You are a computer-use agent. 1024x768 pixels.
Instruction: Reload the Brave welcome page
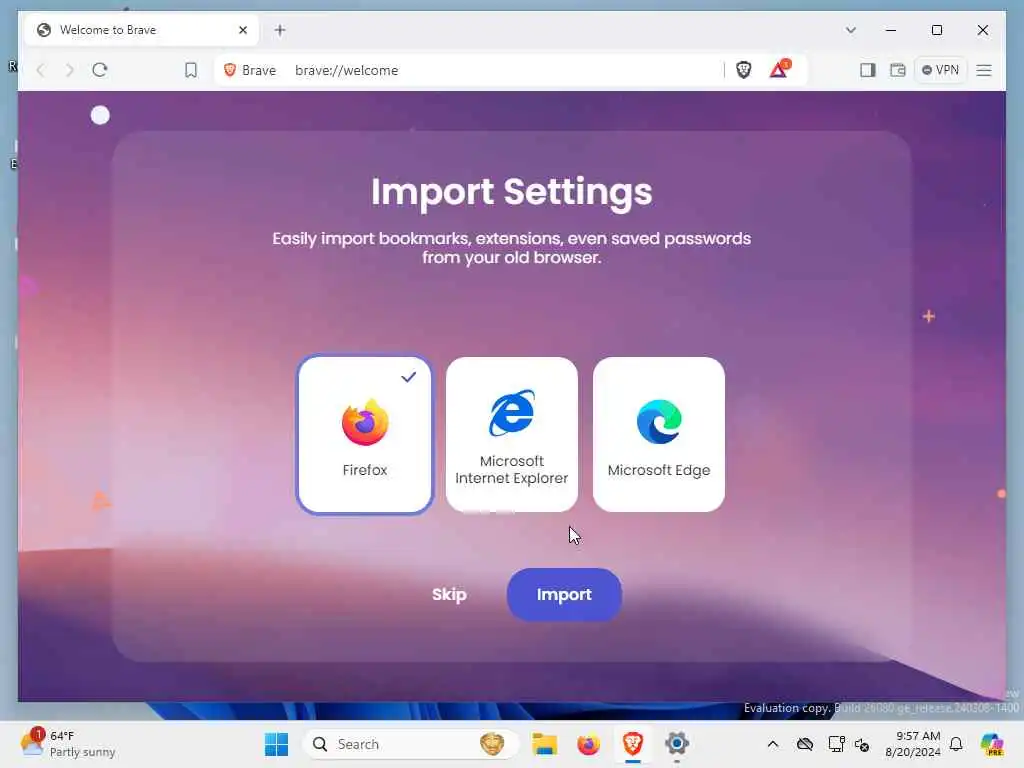point(99,70)
